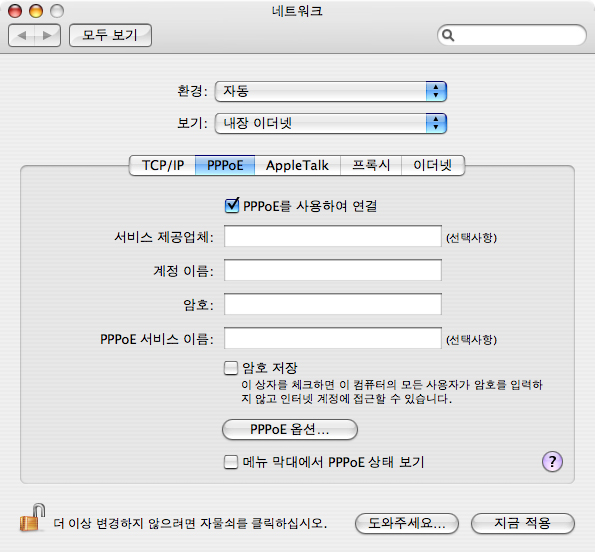Select the 이더넷 tab

[x=433, y=165]
